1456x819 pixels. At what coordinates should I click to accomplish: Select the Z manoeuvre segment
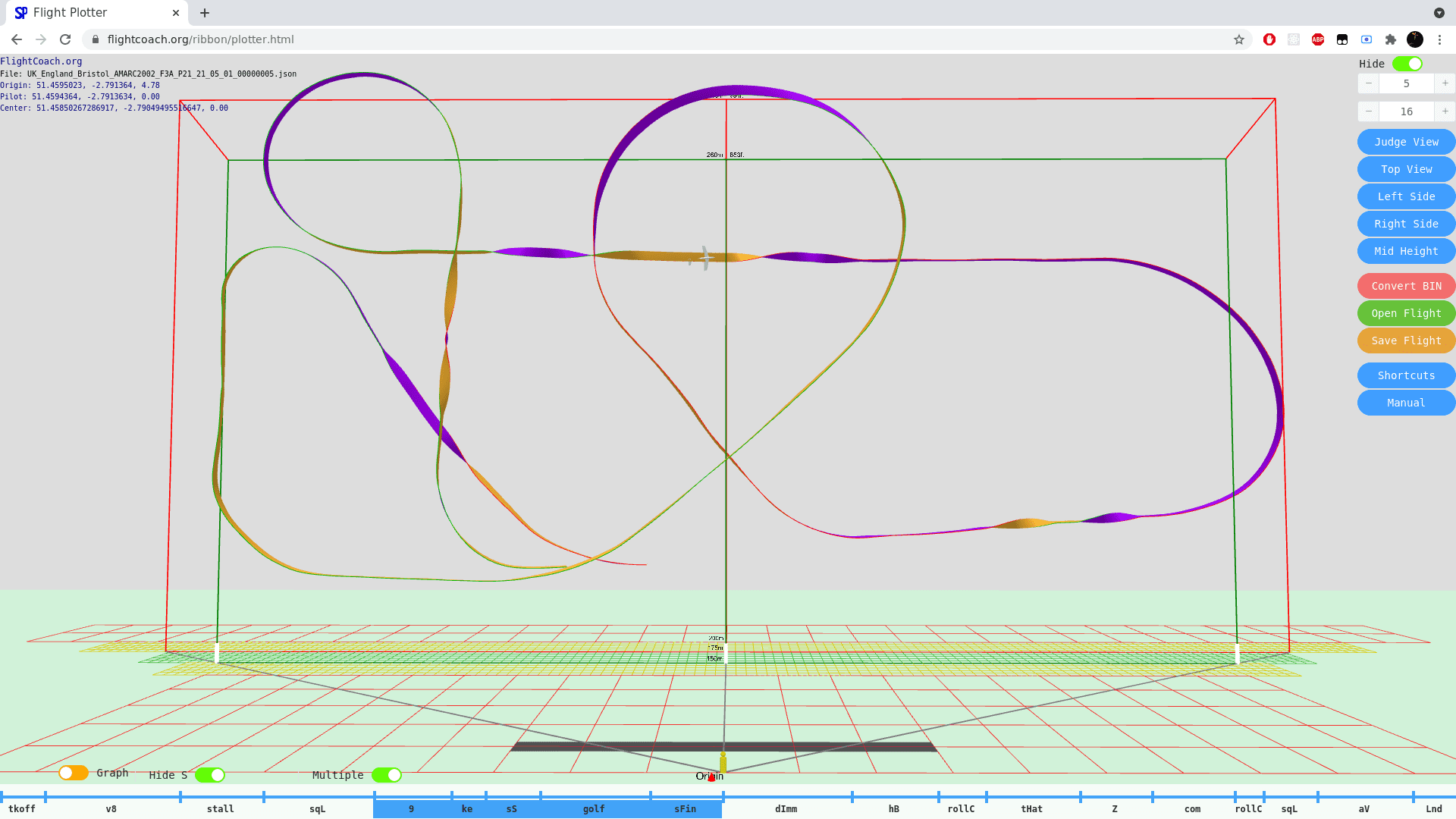click(x=1115, y=808)
